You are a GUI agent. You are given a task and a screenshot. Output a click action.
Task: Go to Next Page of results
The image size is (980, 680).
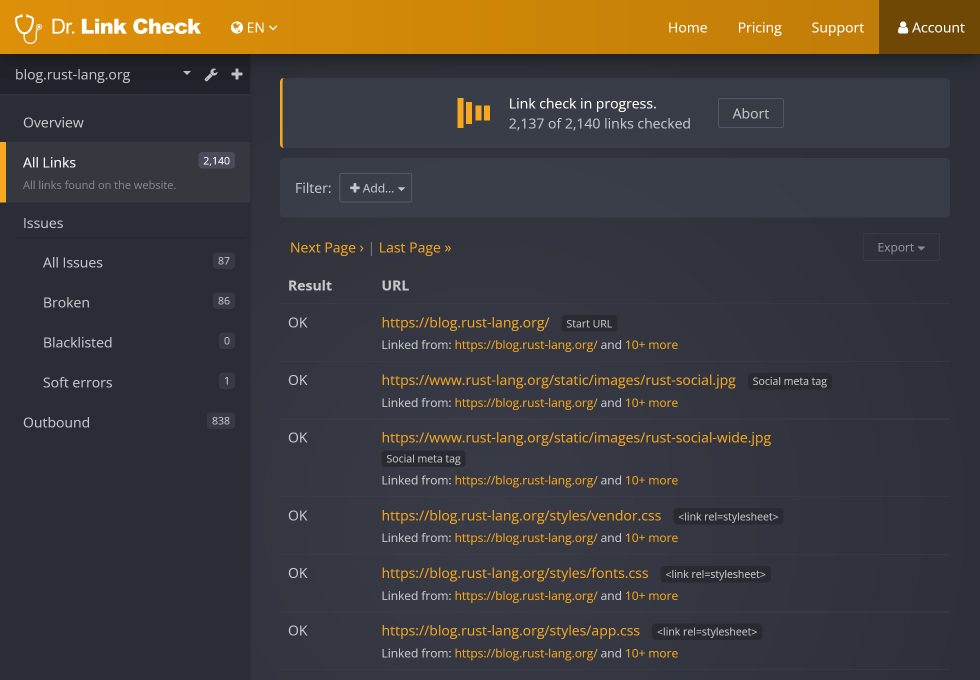327,248
